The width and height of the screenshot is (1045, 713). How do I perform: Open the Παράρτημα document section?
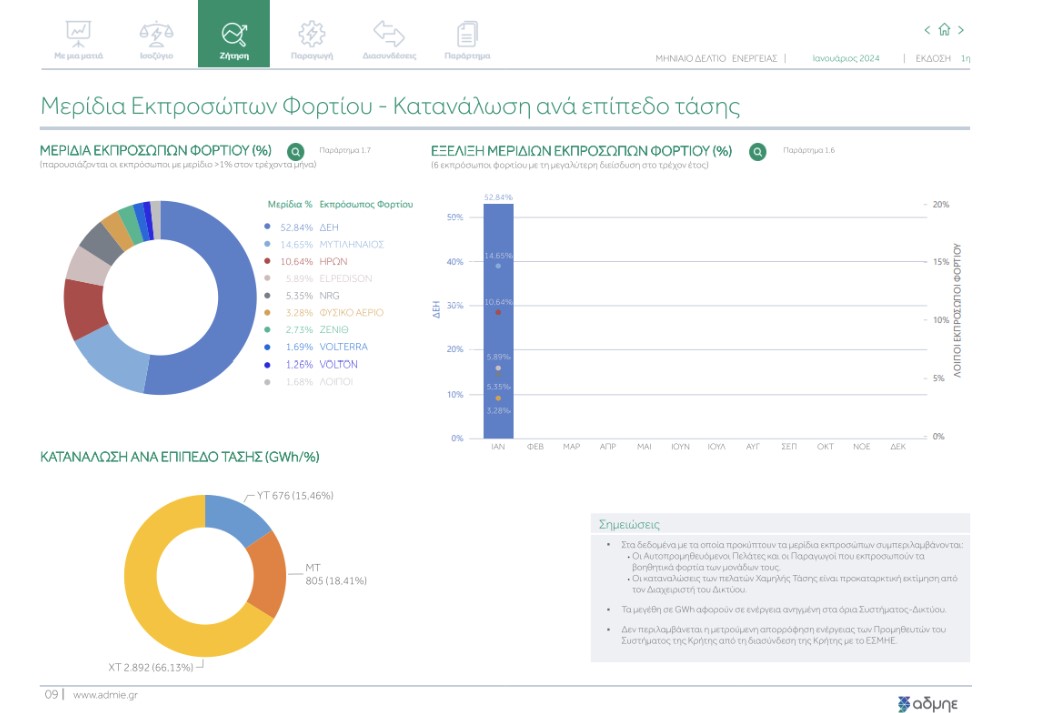click(467, 39)
